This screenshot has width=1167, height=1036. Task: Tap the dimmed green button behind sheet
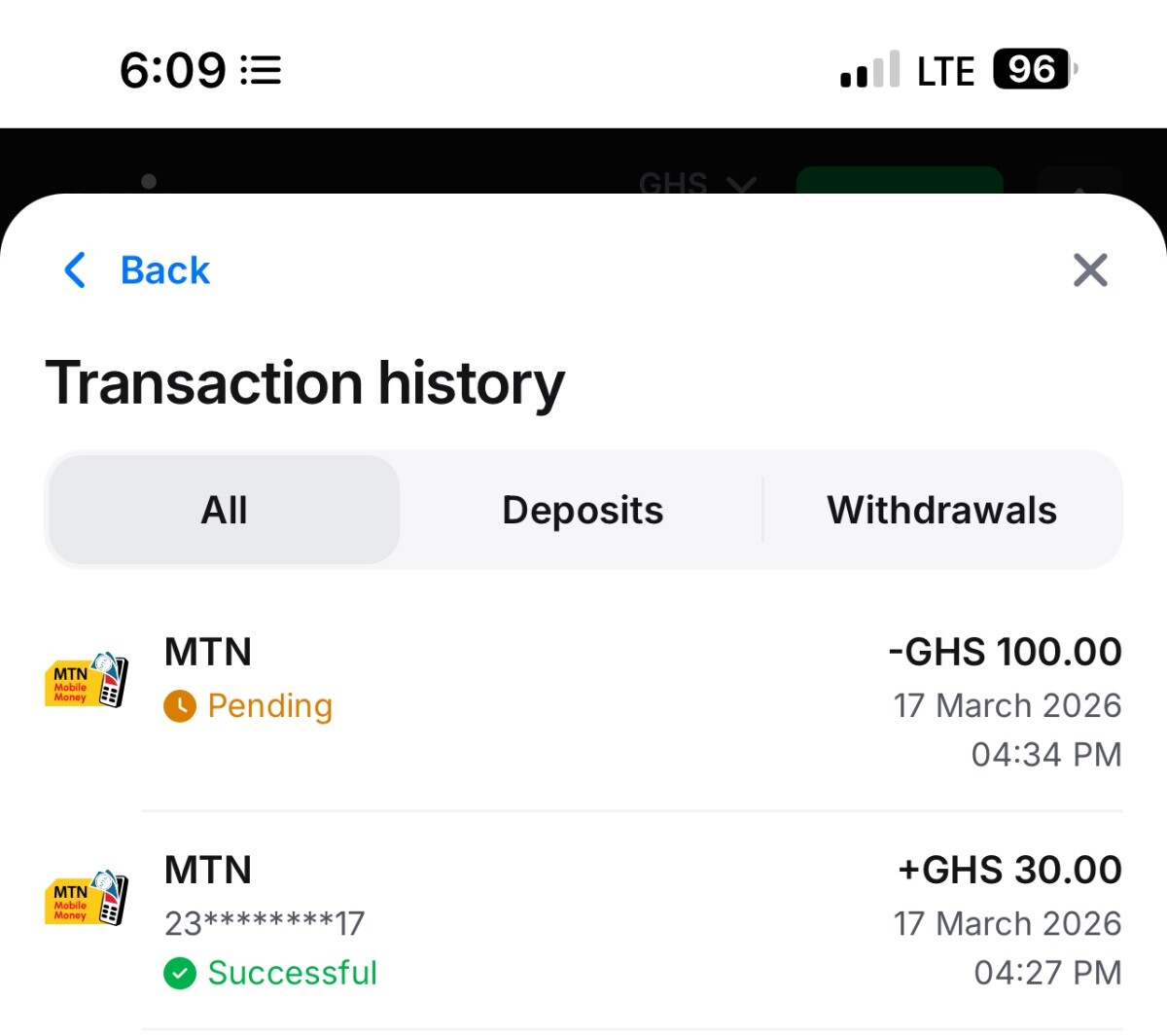pos(899,181)
